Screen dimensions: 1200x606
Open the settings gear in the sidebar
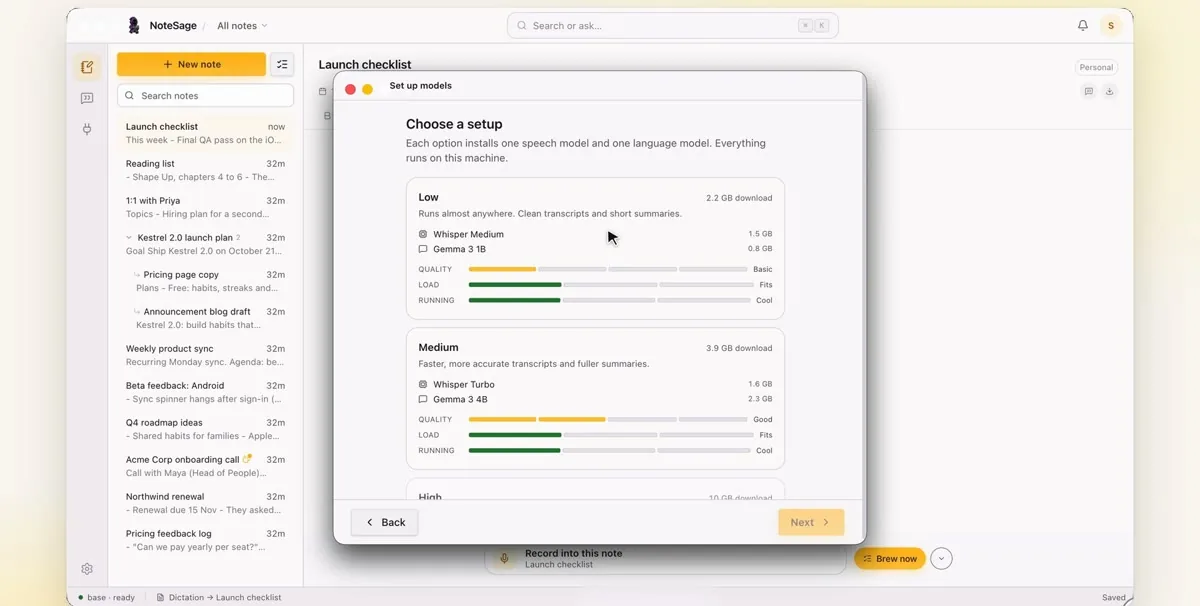click(x=87, y=569)
